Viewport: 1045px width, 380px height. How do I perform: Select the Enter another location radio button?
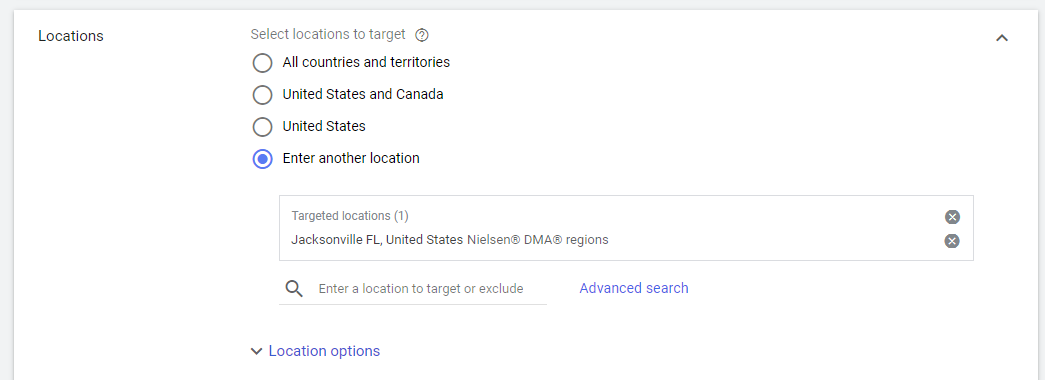tap(263, 159)
